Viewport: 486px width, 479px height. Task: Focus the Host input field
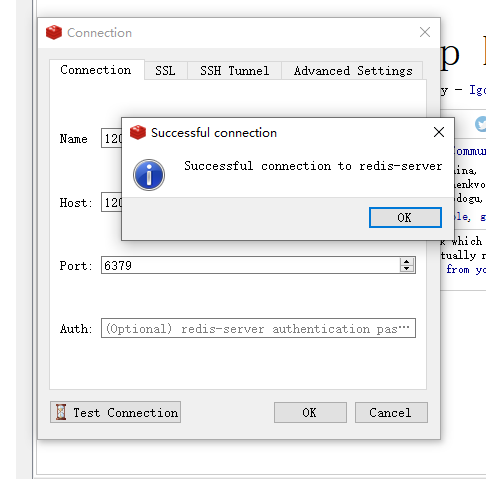(x=112, y=202)
